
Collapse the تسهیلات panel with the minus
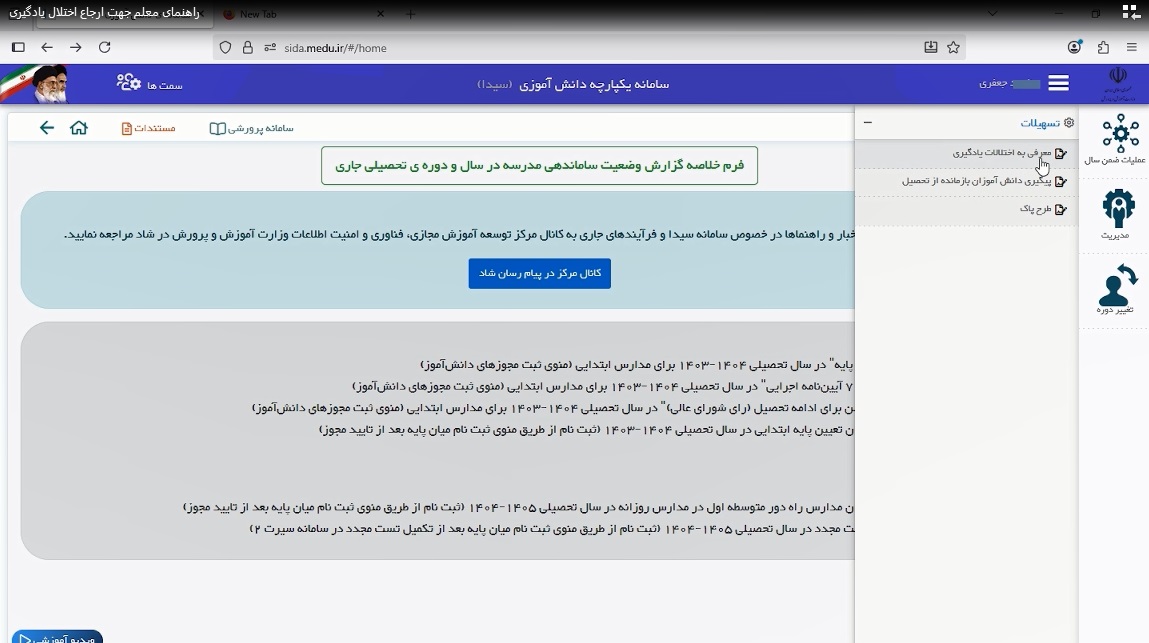tap(867, 123)
